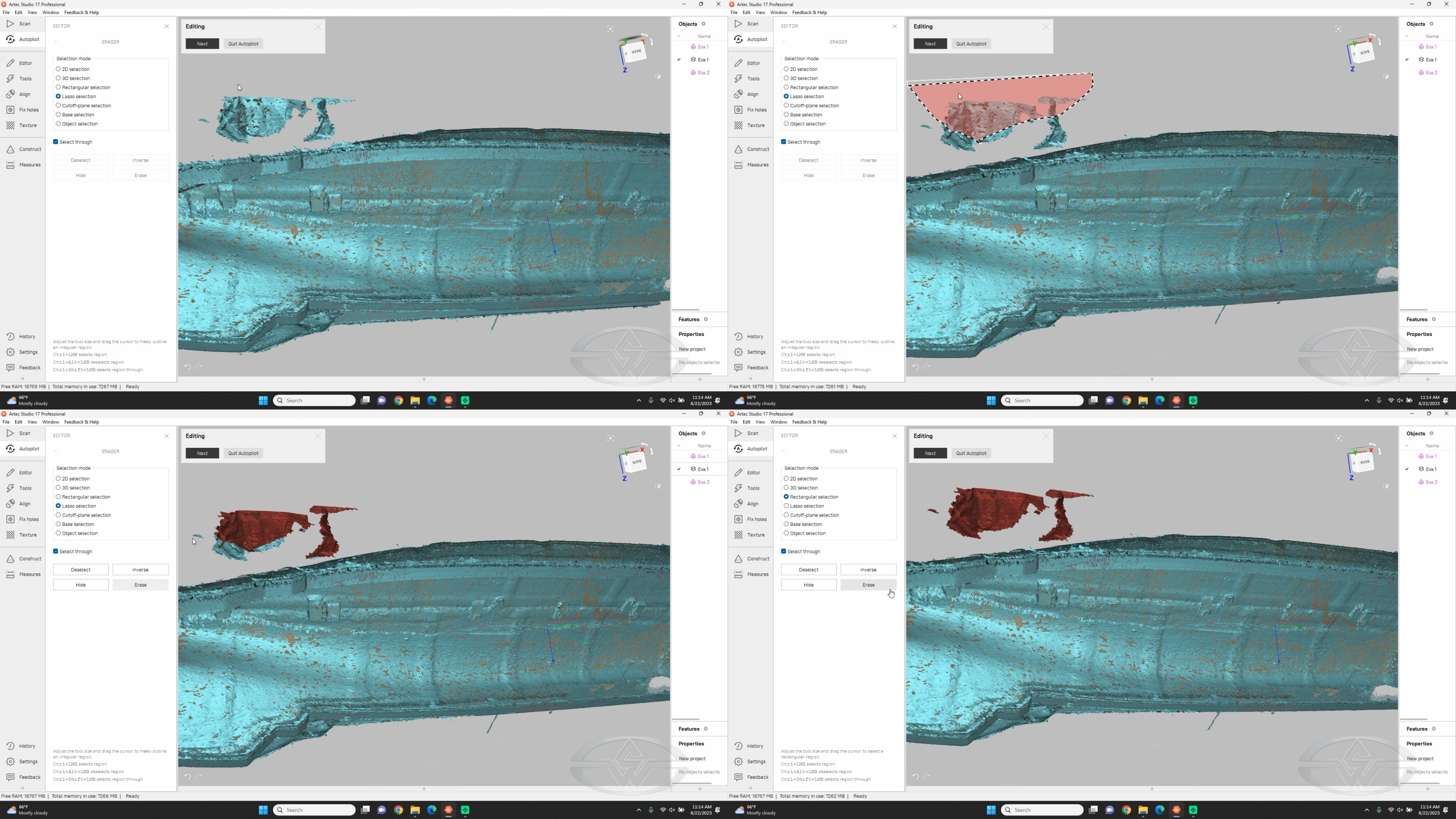The width and height of the screenshot is (1456, 819).
Task: Click undo arrow in bottom-right viewport
Action: [915, 777]
